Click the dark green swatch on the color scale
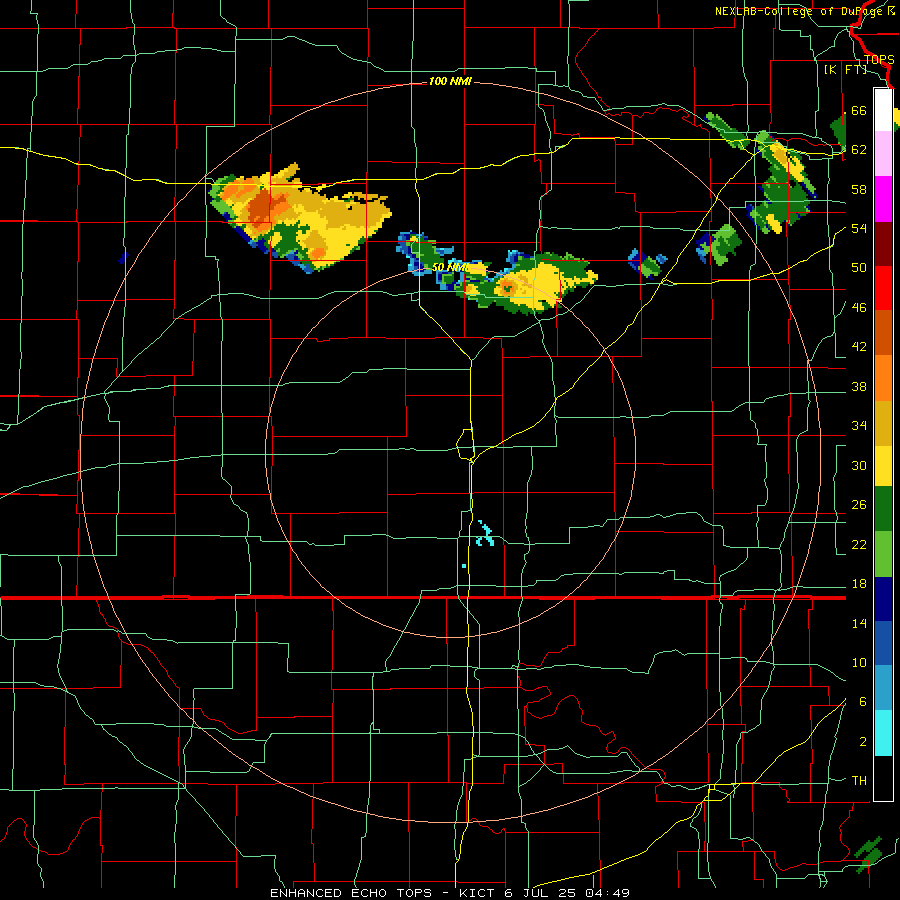This screenshot has height=900, width=900. click(883, 509)
